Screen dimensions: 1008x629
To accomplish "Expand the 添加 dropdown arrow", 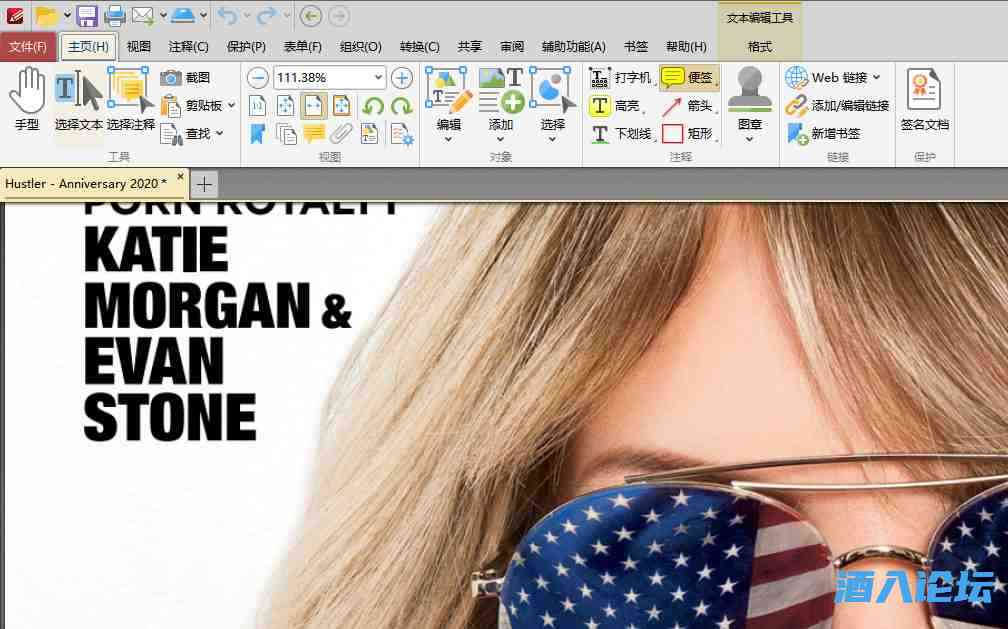I will coord(501,138).
